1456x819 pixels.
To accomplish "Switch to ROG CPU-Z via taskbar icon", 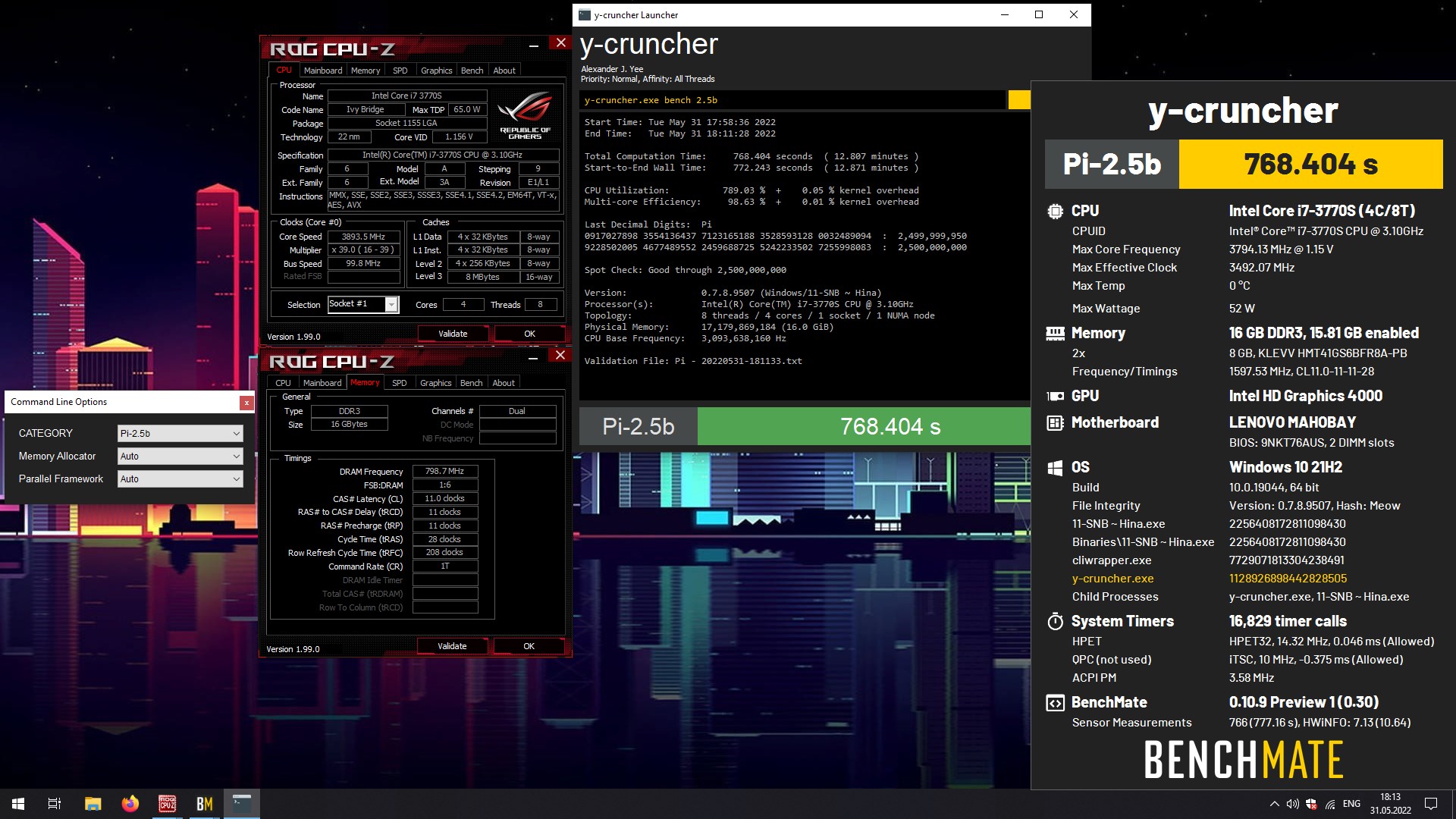I will (167, 804).
